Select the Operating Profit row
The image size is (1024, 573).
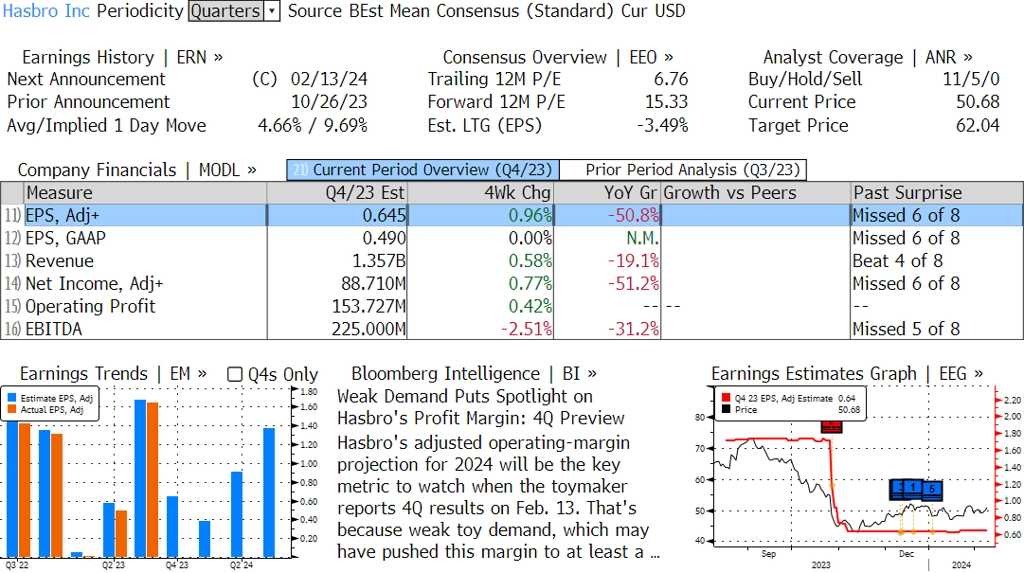[x=512, y=306]
